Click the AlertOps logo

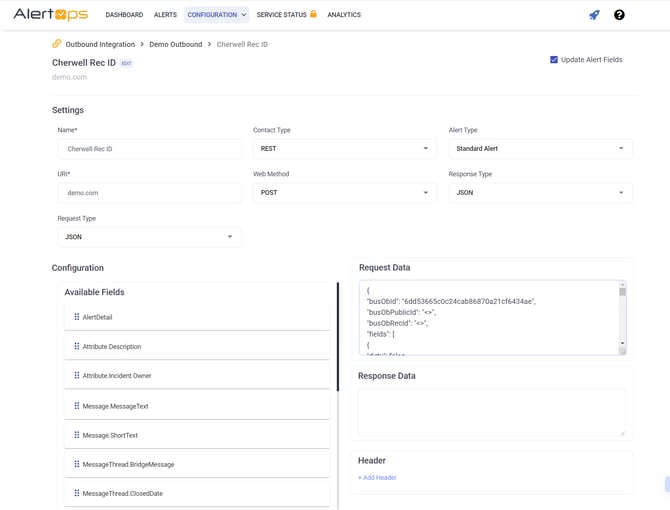(x=50, y=15)
